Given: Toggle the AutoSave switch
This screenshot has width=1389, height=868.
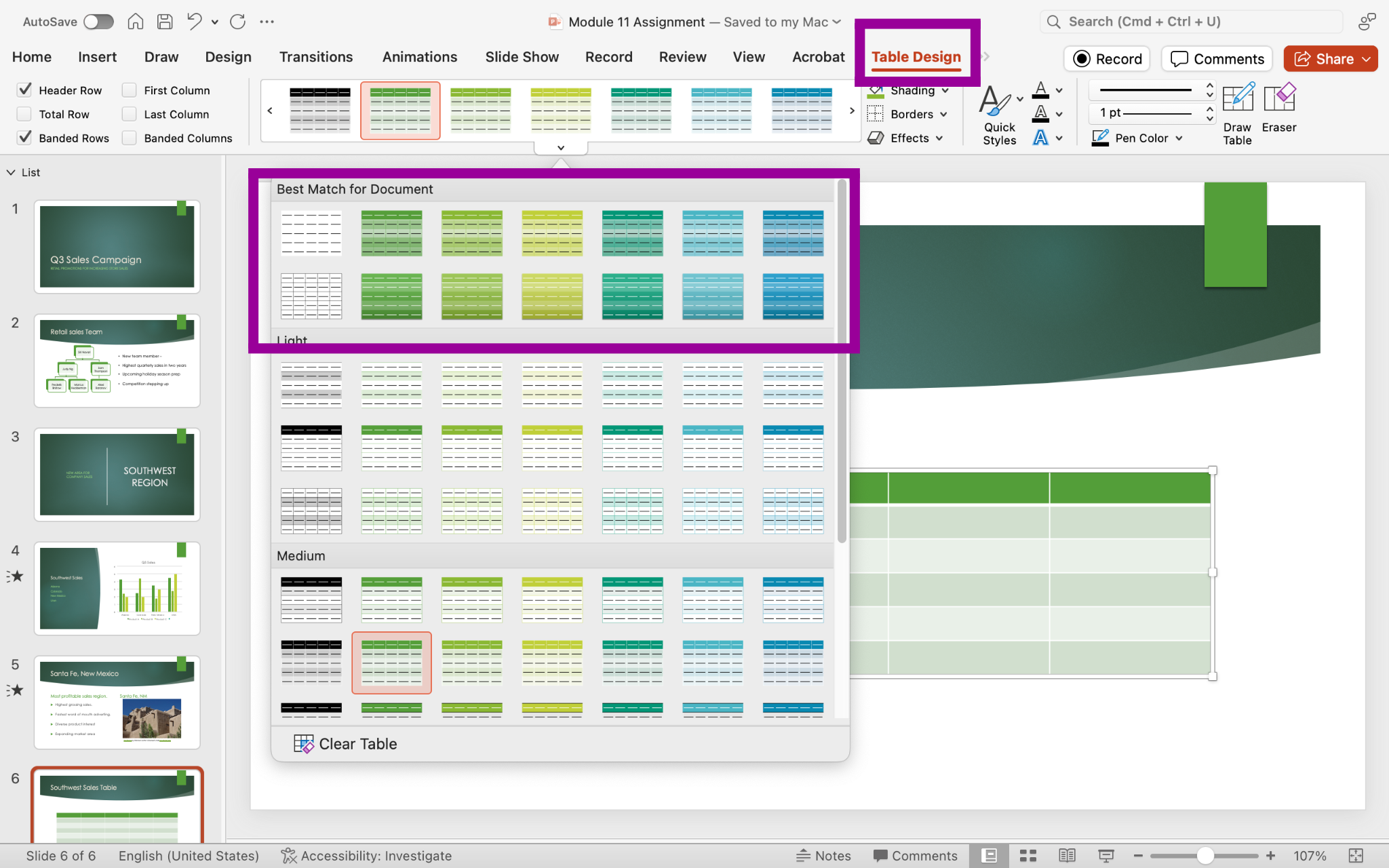Looking at the screenshot, I should [98, 22].
